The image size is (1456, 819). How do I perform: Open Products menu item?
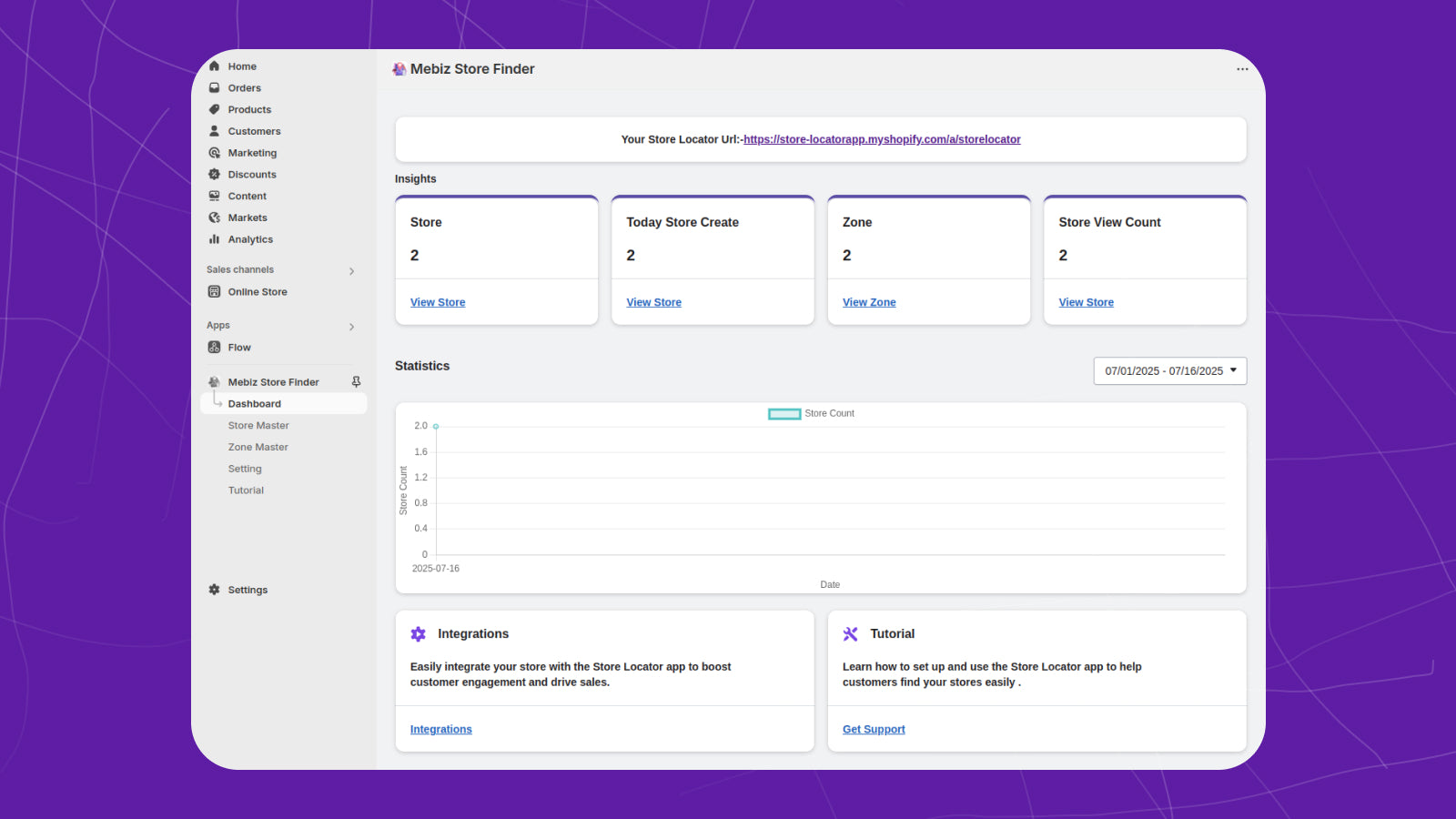click(250, 109)
